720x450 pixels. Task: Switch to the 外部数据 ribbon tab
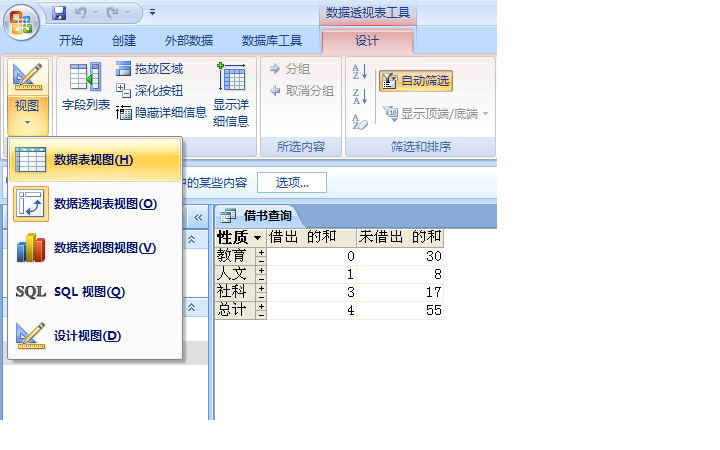(x=188, y=41)
